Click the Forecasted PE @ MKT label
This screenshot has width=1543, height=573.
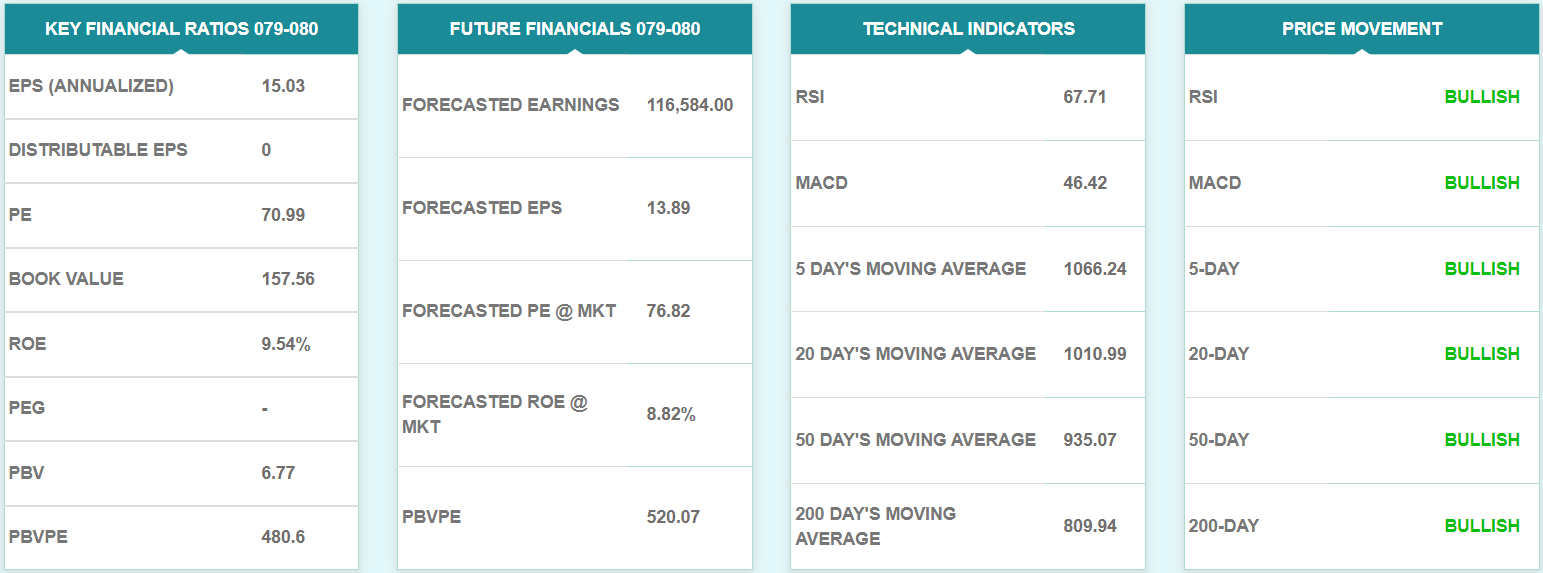[509, 311]
